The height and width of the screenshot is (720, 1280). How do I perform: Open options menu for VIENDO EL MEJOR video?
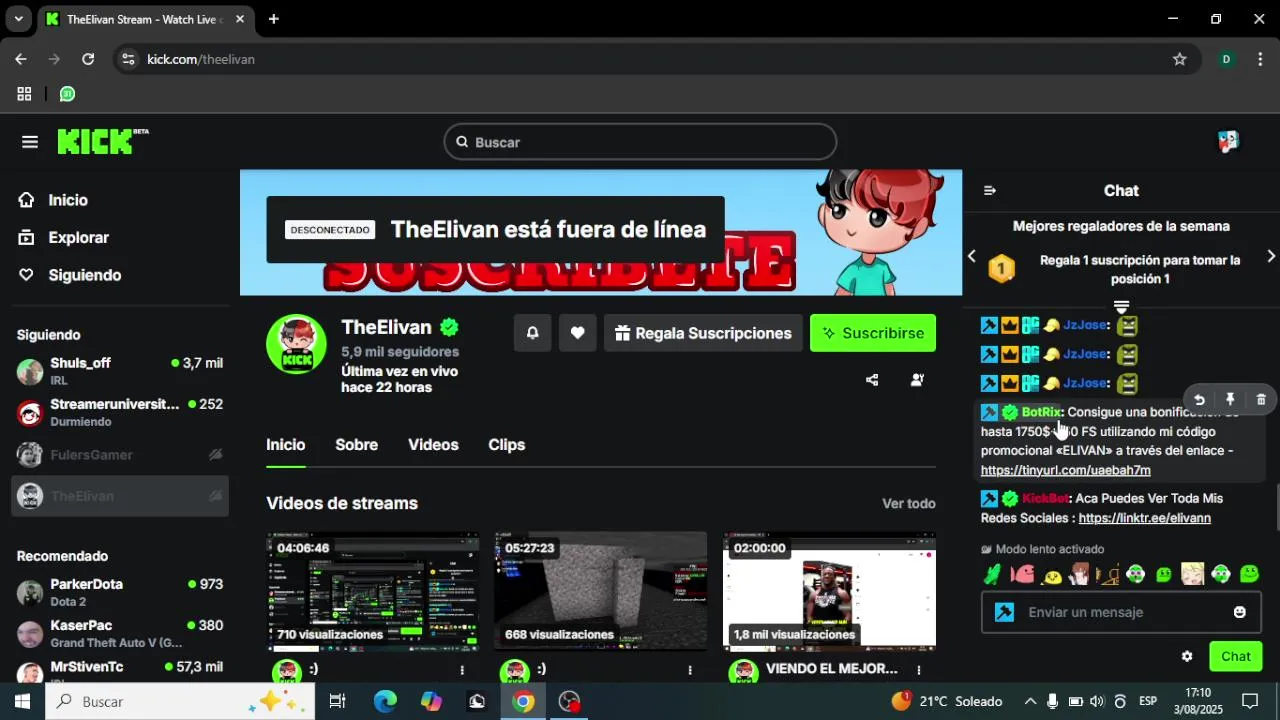click(x=918, y=670)
